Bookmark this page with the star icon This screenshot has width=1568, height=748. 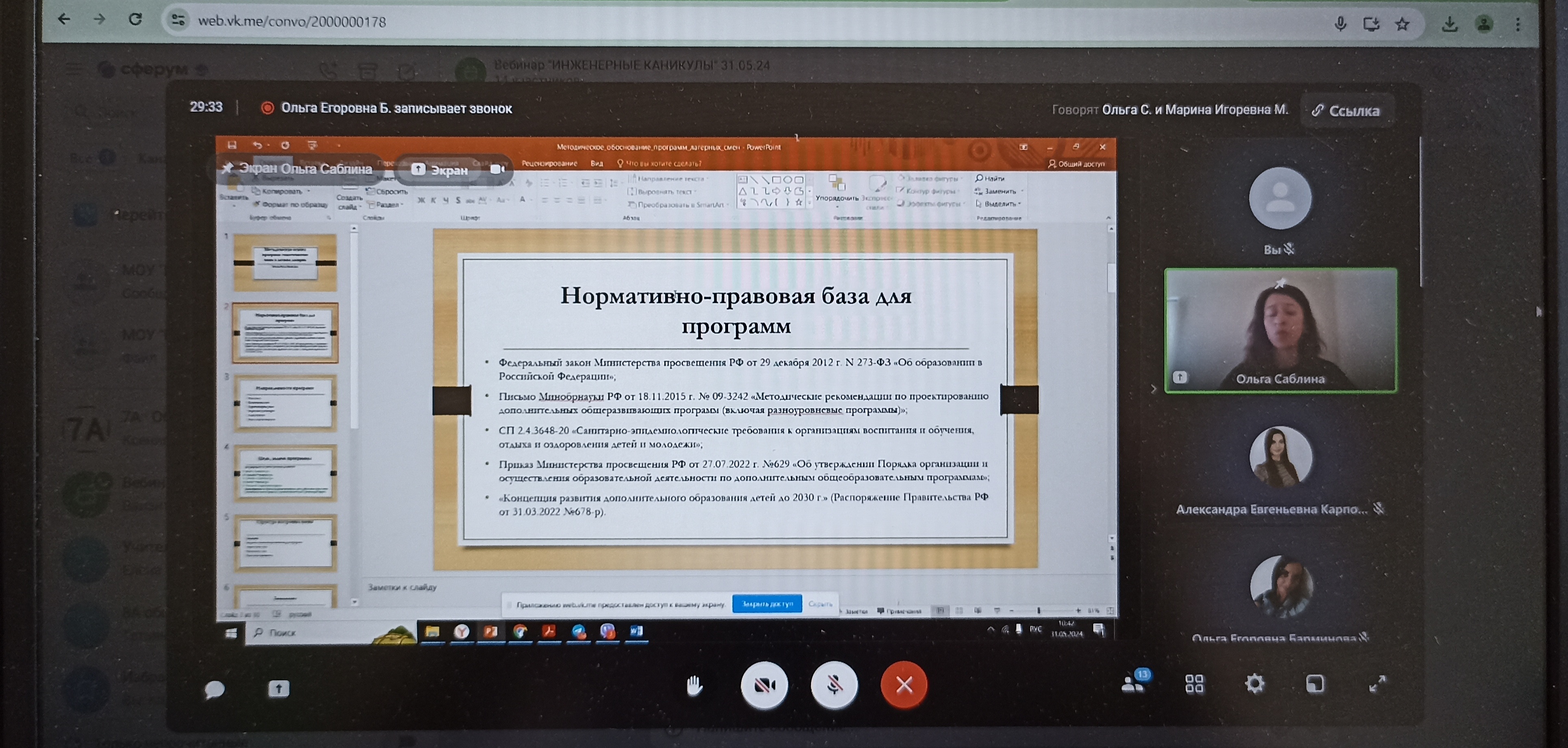1403,24
